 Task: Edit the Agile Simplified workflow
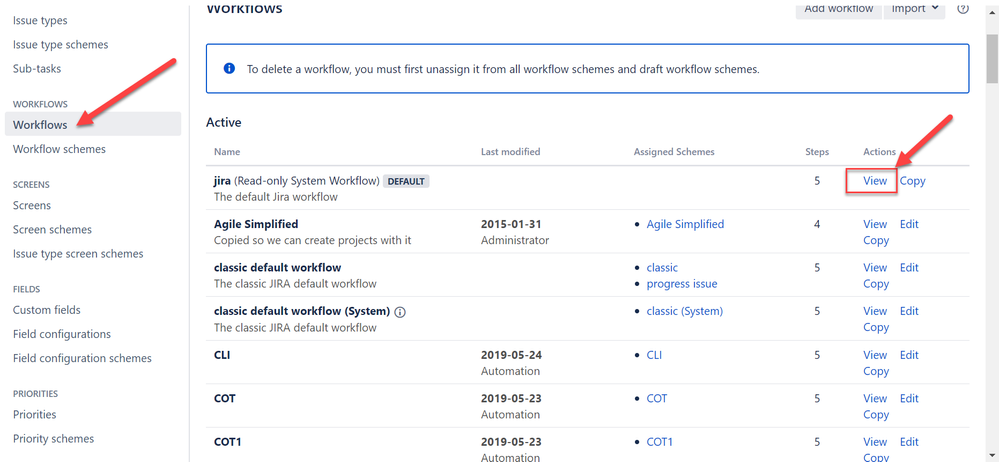point(908,224)
